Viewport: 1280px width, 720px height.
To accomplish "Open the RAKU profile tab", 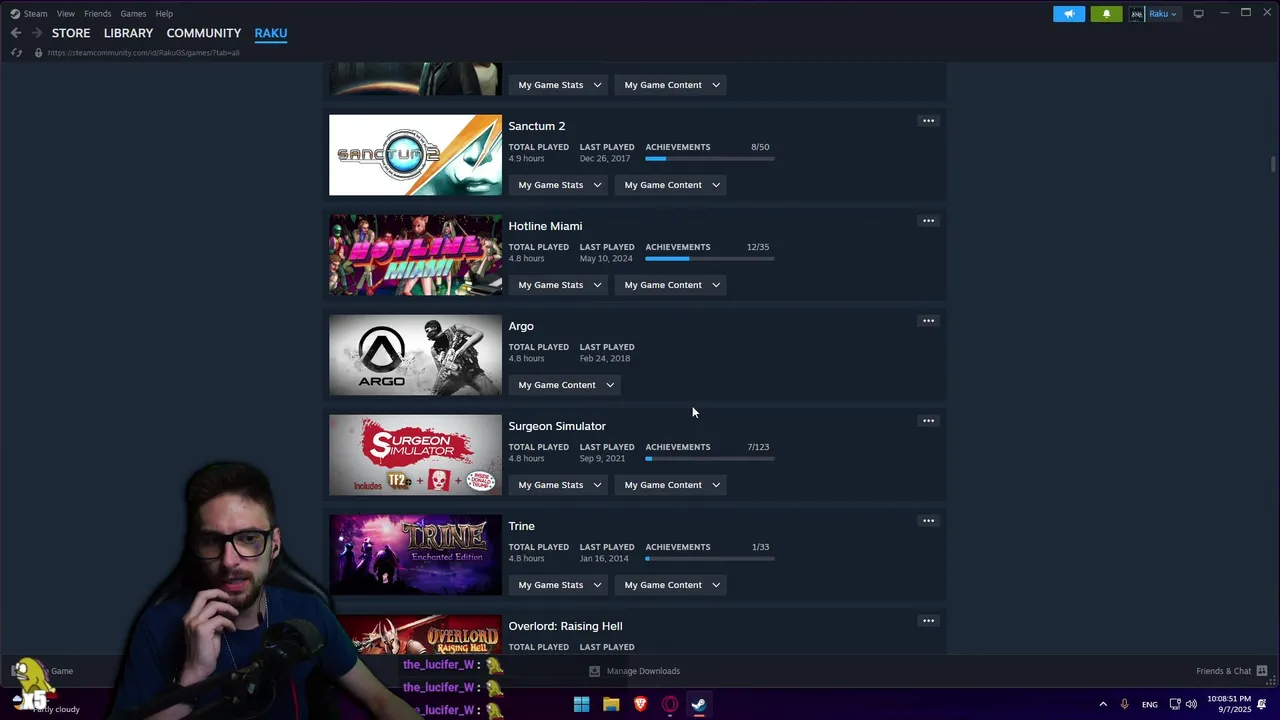I will 271,33.
